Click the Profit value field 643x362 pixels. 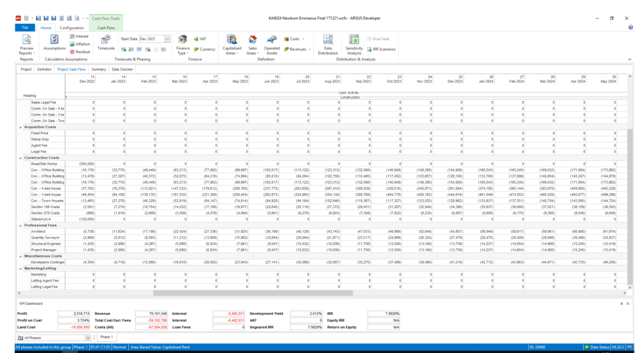pos(74,314)
